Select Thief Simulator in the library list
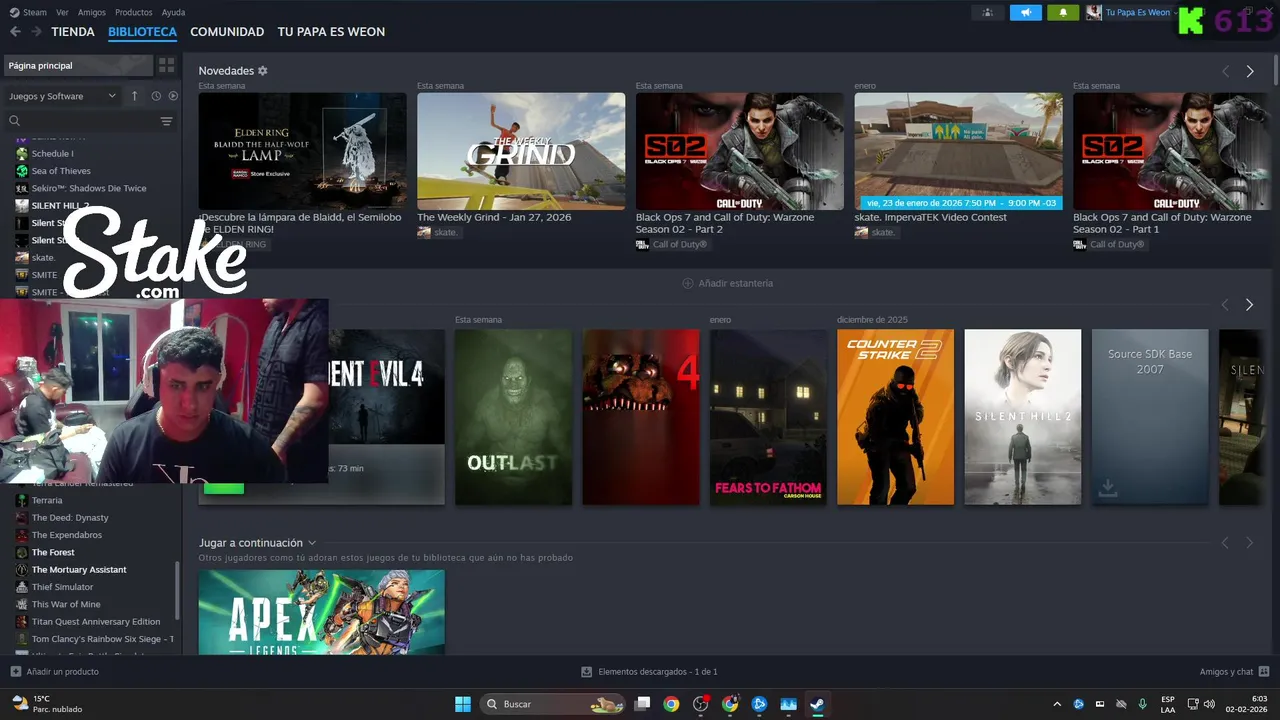1280x720 pixels. pos(62,587)
